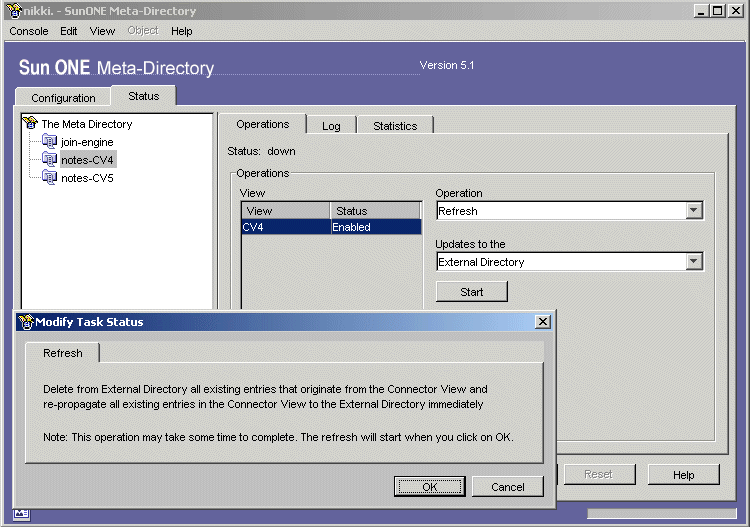Open the Edit menu
751x527 pixels.
68,31
